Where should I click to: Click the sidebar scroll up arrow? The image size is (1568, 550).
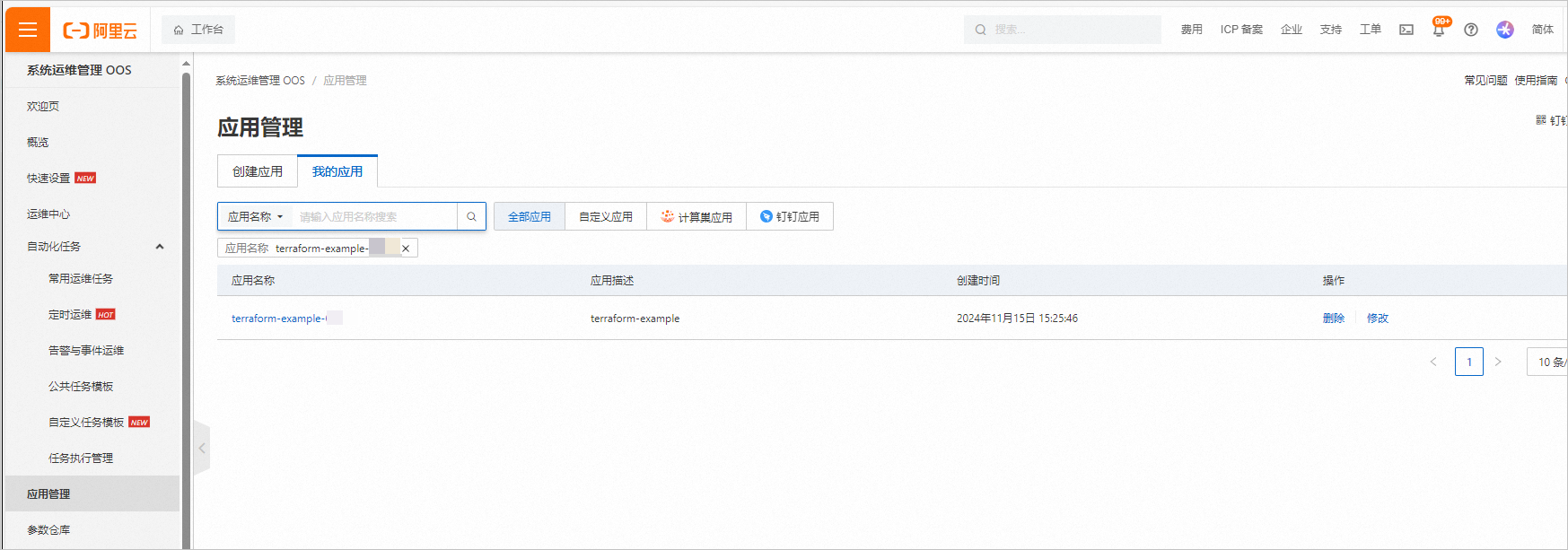pyautogui.click(x=186, y=64)
